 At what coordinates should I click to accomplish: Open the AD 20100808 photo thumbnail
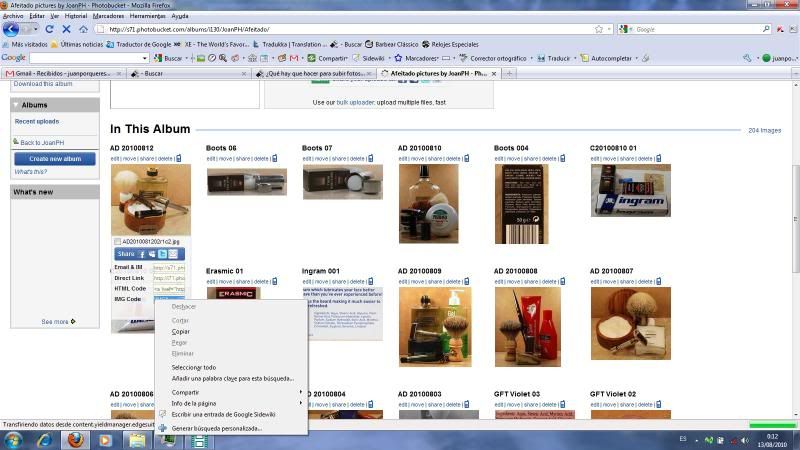(528, 327)
